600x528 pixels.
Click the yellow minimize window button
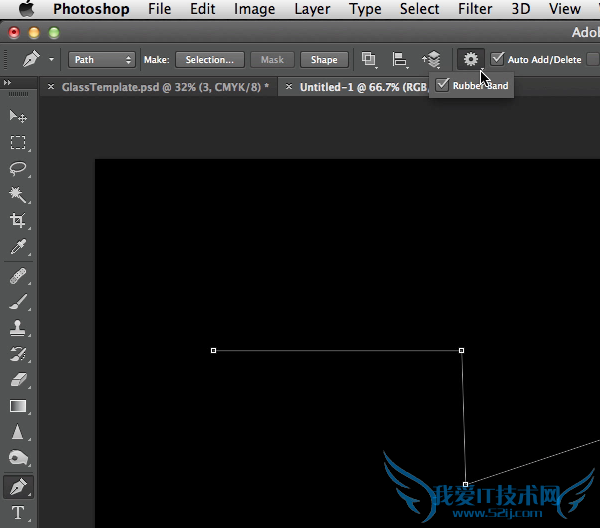[x=34, y=33]
